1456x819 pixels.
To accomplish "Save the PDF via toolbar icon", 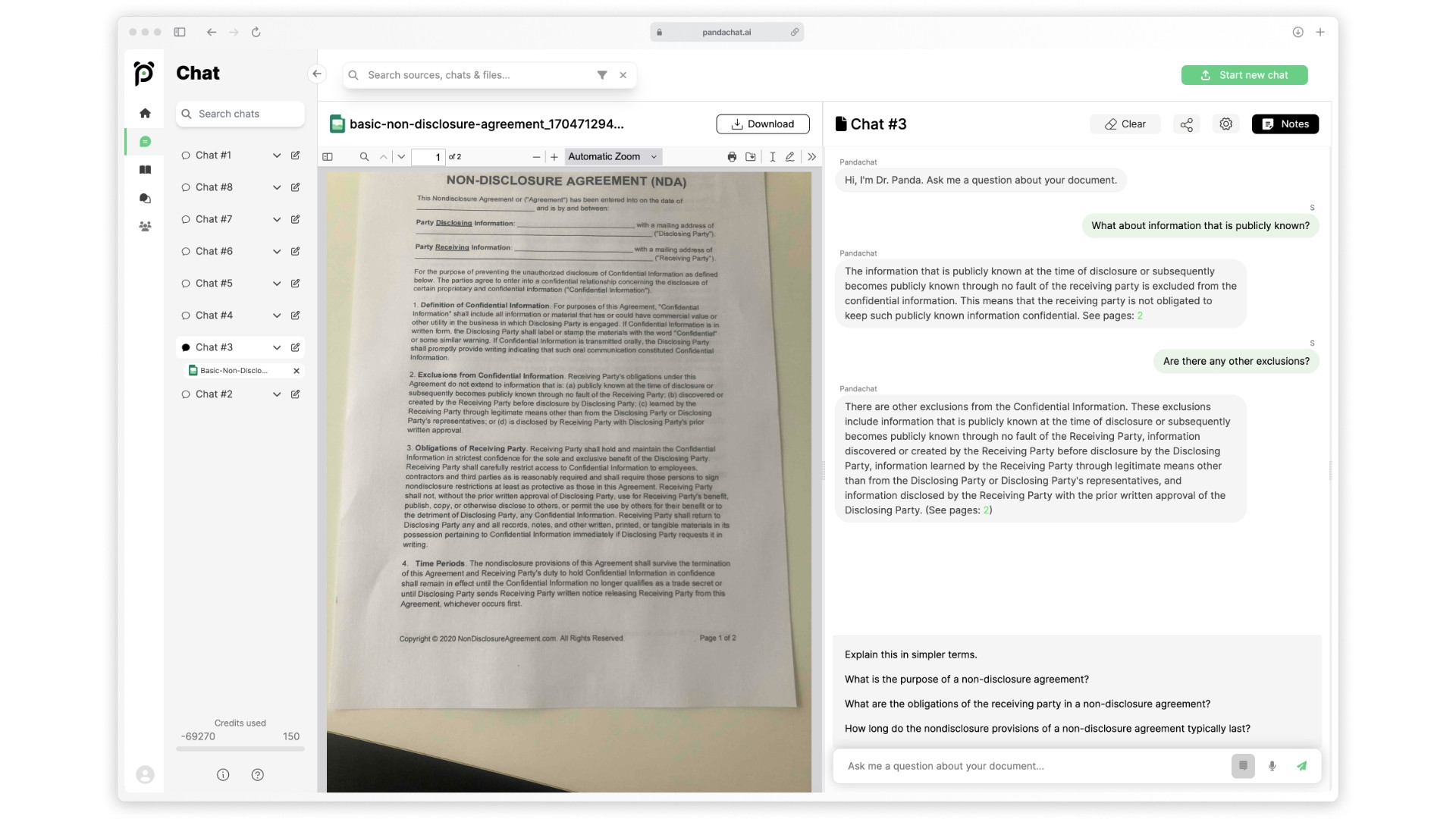I will click(751, 157).
